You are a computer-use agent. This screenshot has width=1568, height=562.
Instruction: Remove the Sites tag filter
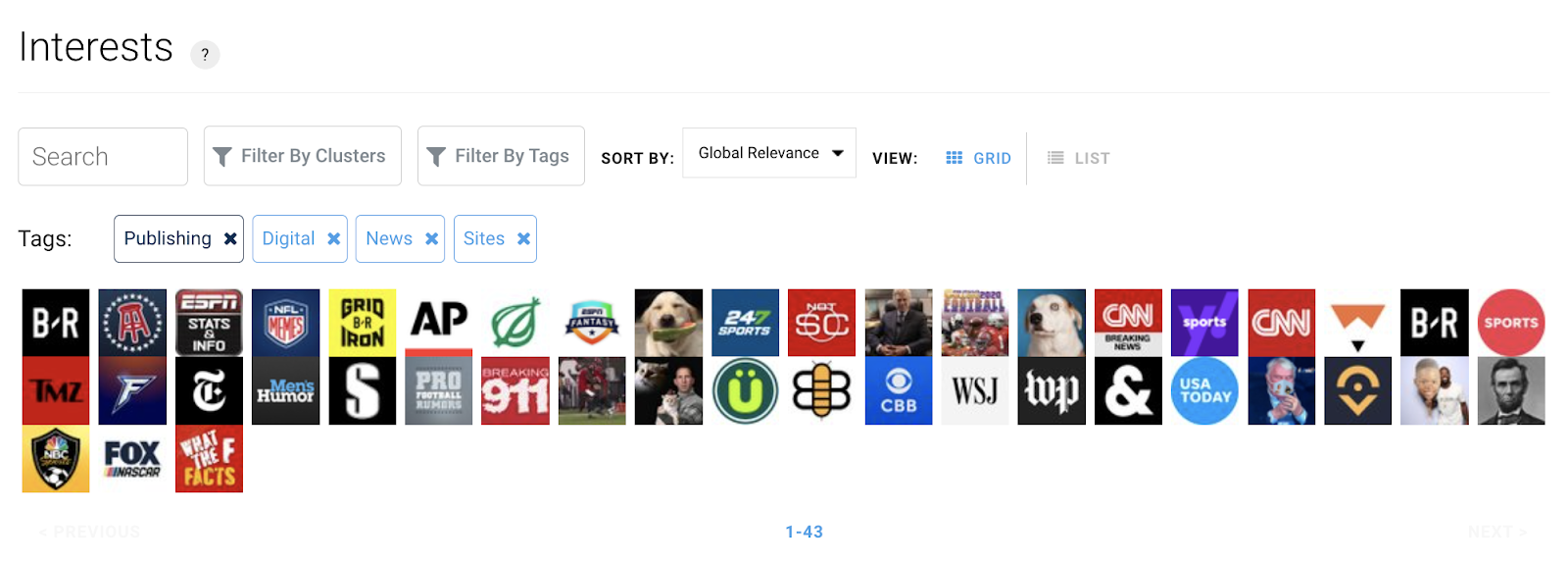523,238
